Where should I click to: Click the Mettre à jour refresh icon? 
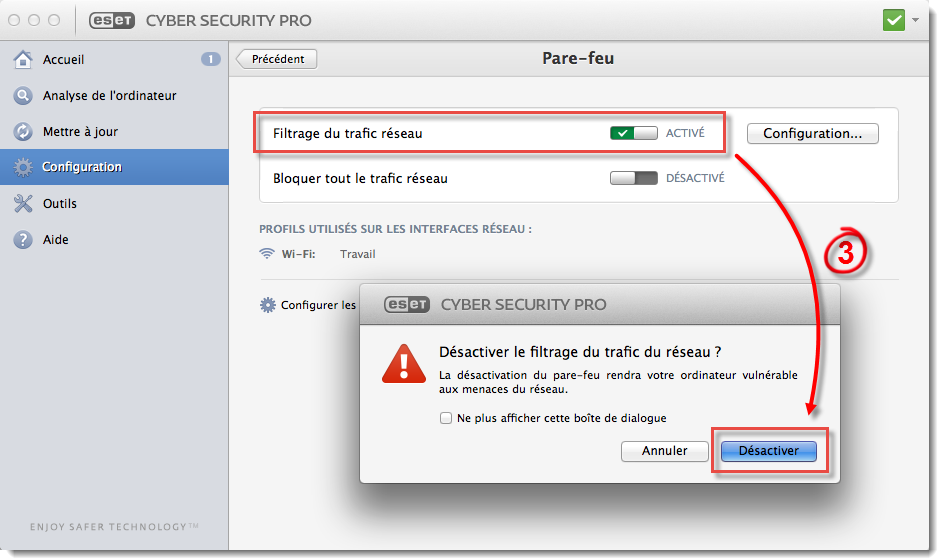click(23, 132)
